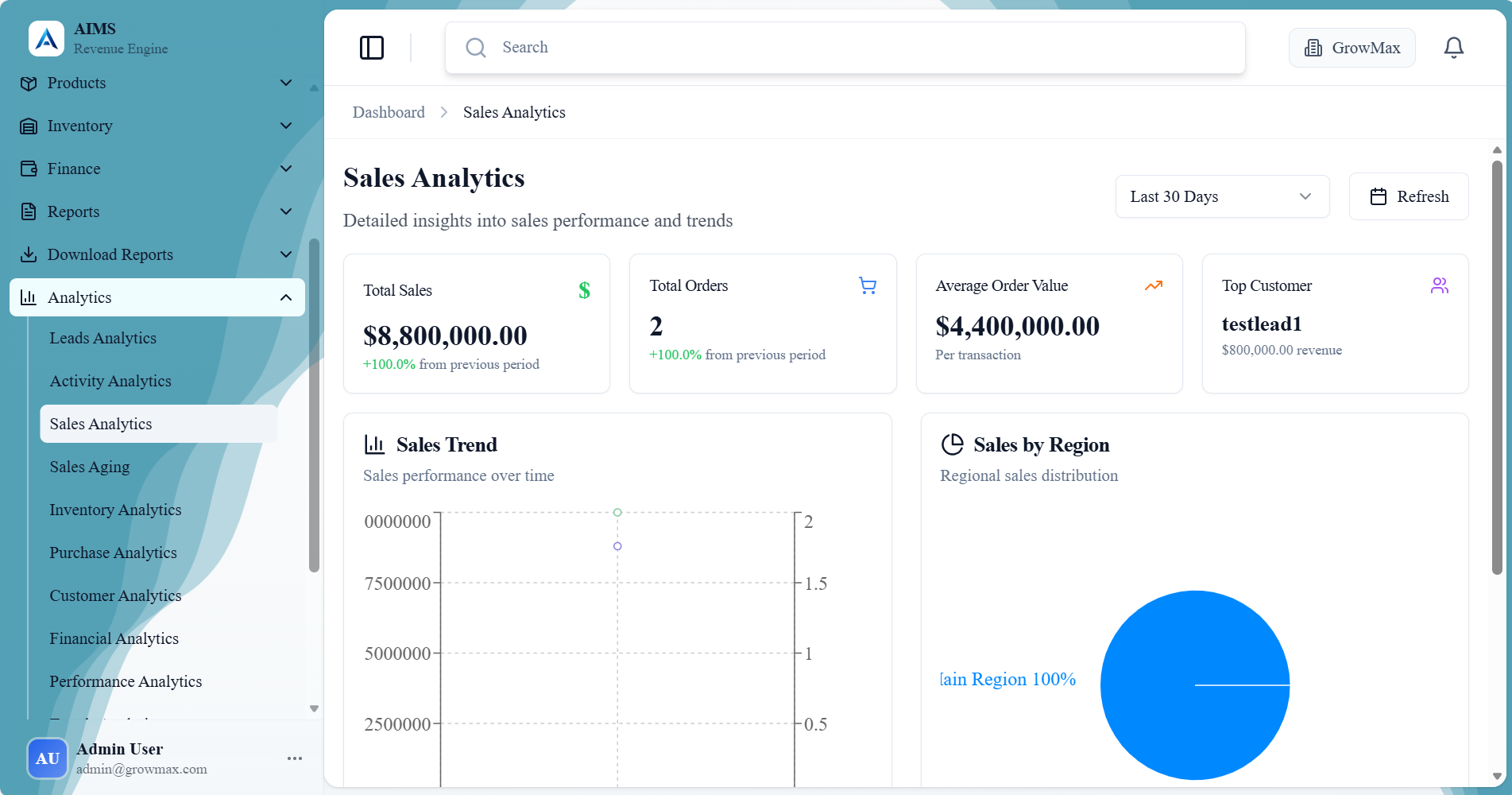1512x795 pixels.
Task: Open the Last 30 Days dropdown
Action: 1222,196
